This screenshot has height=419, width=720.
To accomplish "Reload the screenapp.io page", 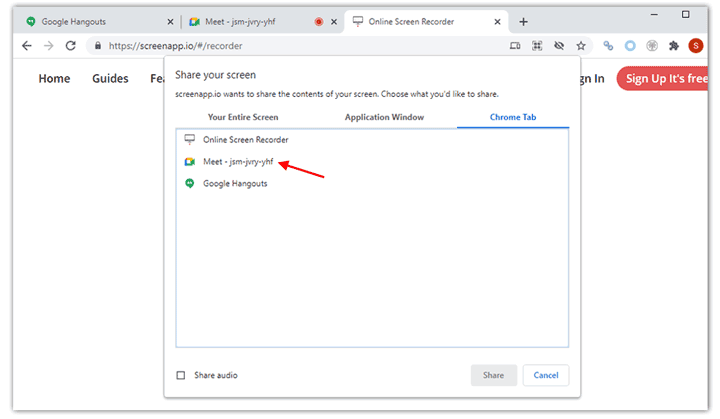I will [70, 46].
